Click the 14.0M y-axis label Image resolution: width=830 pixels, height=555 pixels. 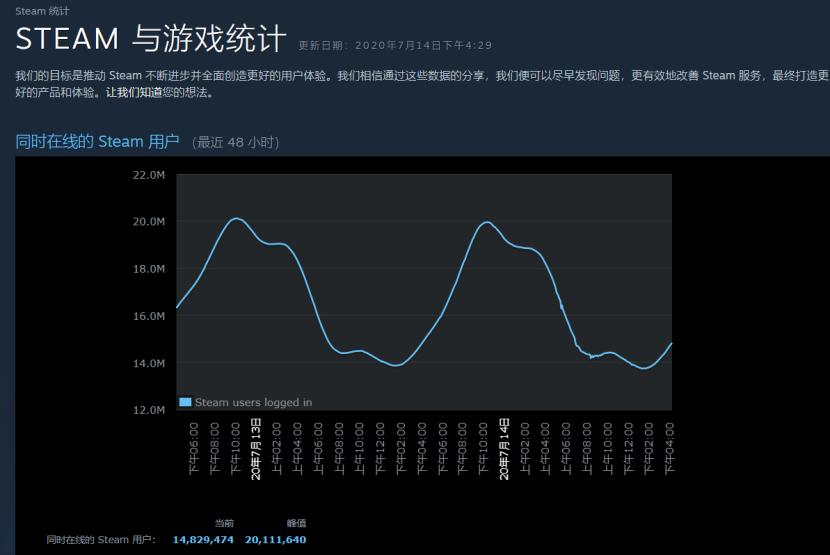[149, 363]
